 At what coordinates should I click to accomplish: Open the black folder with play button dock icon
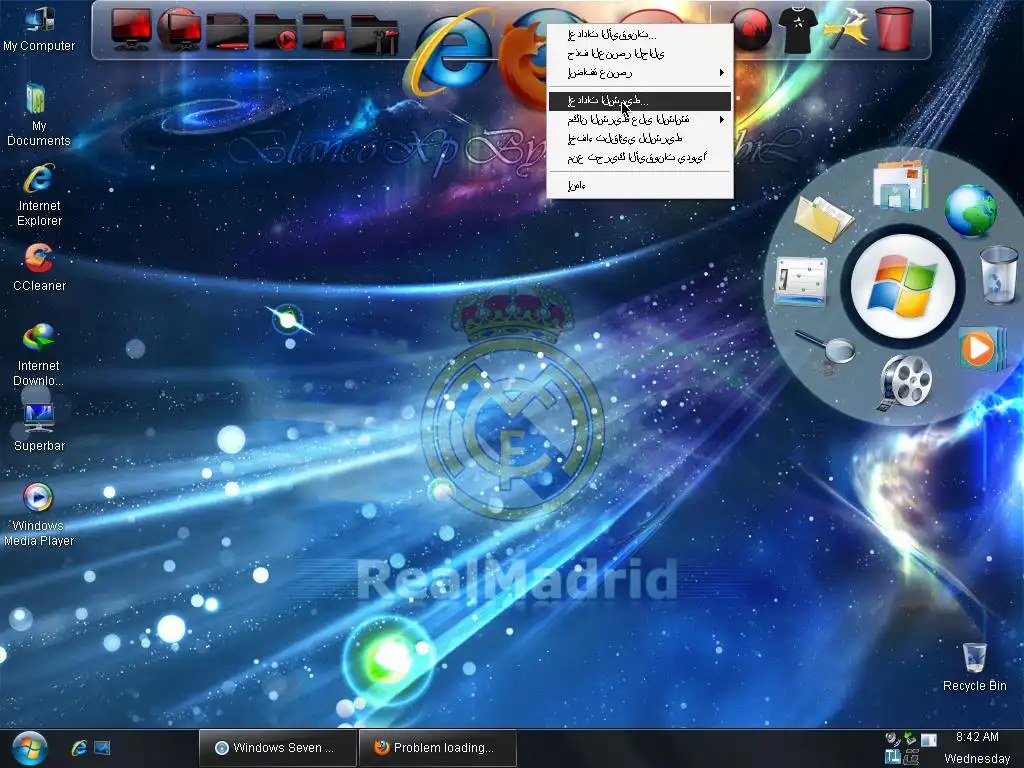click(276, 31)
